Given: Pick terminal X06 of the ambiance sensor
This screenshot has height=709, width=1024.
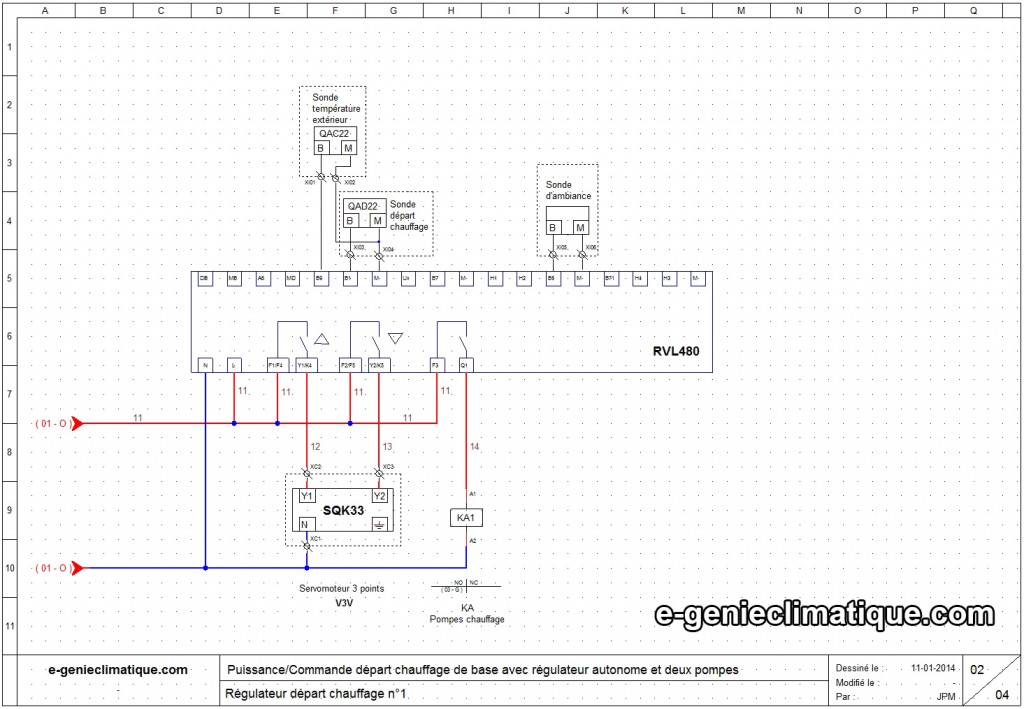Looking at the screenshot, I should pos(582,256).
